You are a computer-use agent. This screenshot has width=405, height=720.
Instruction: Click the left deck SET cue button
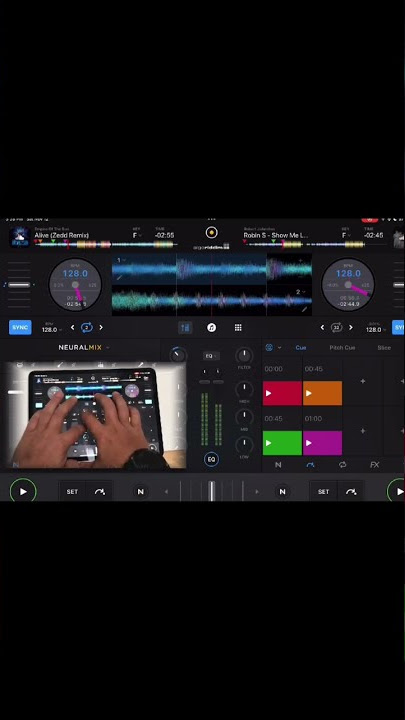[x=72, y=491]
